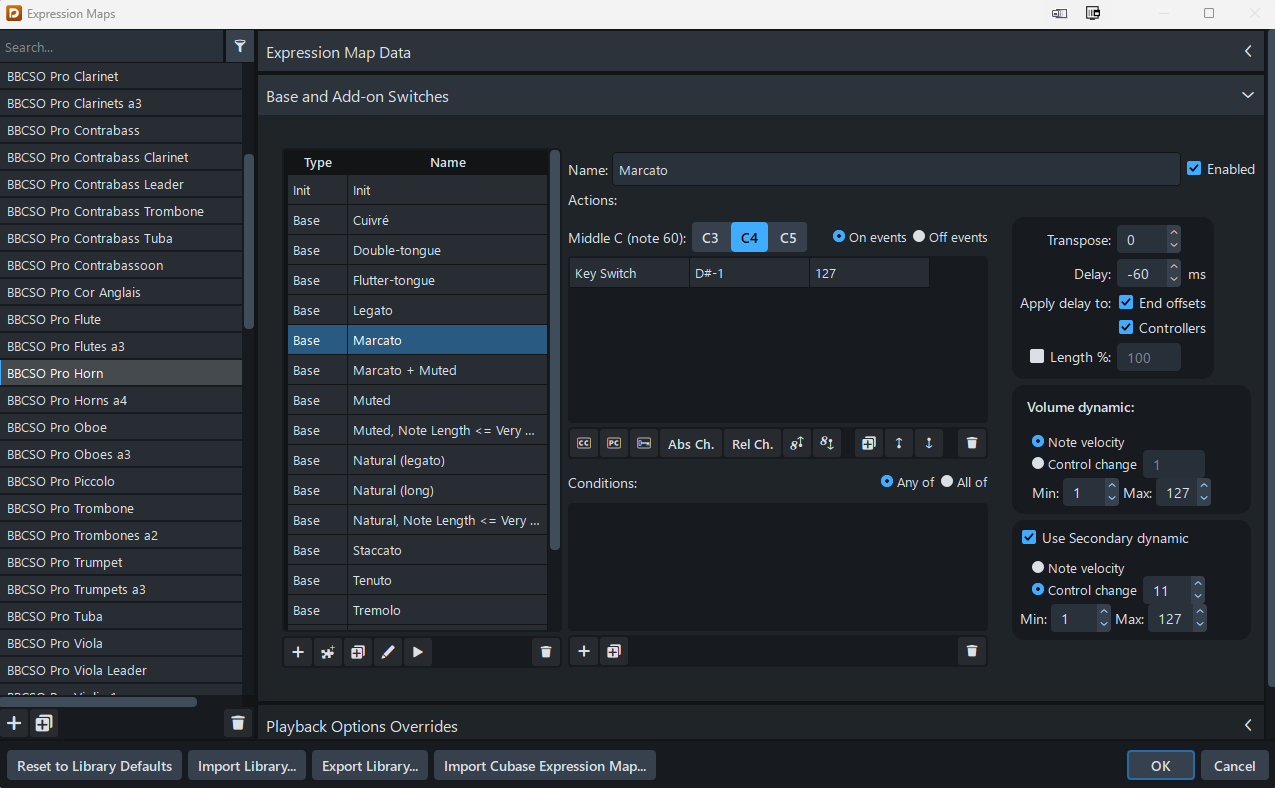Screen dimensions: 1275x788
Task: Increase the Delay value with the up stepper
Action: click(x=1174, y=268)
